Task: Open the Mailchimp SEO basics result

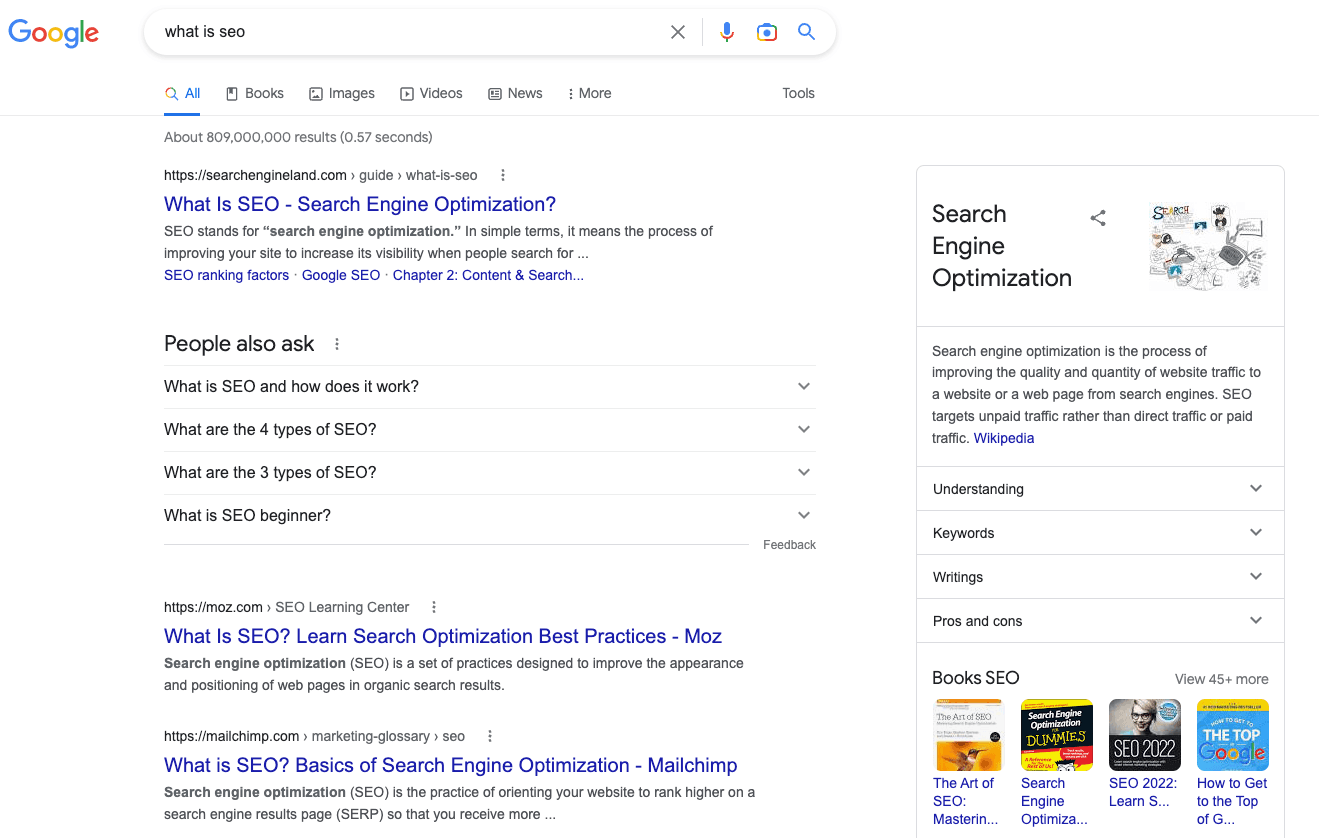Action: pyautogui.click(x=451, y=765)
